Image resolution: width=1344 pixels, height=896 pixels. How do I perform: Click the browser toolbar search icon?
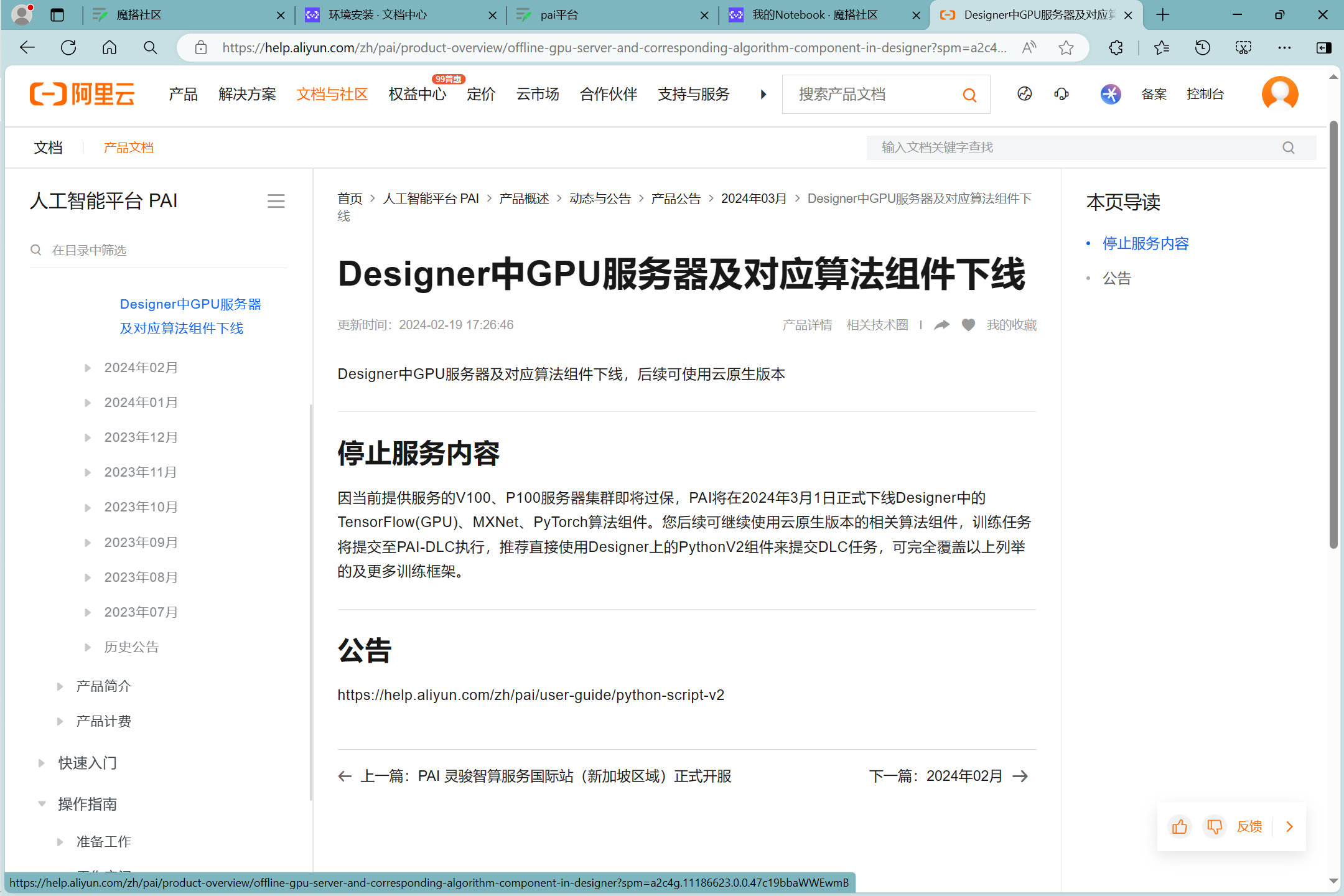tap(150, 48)
